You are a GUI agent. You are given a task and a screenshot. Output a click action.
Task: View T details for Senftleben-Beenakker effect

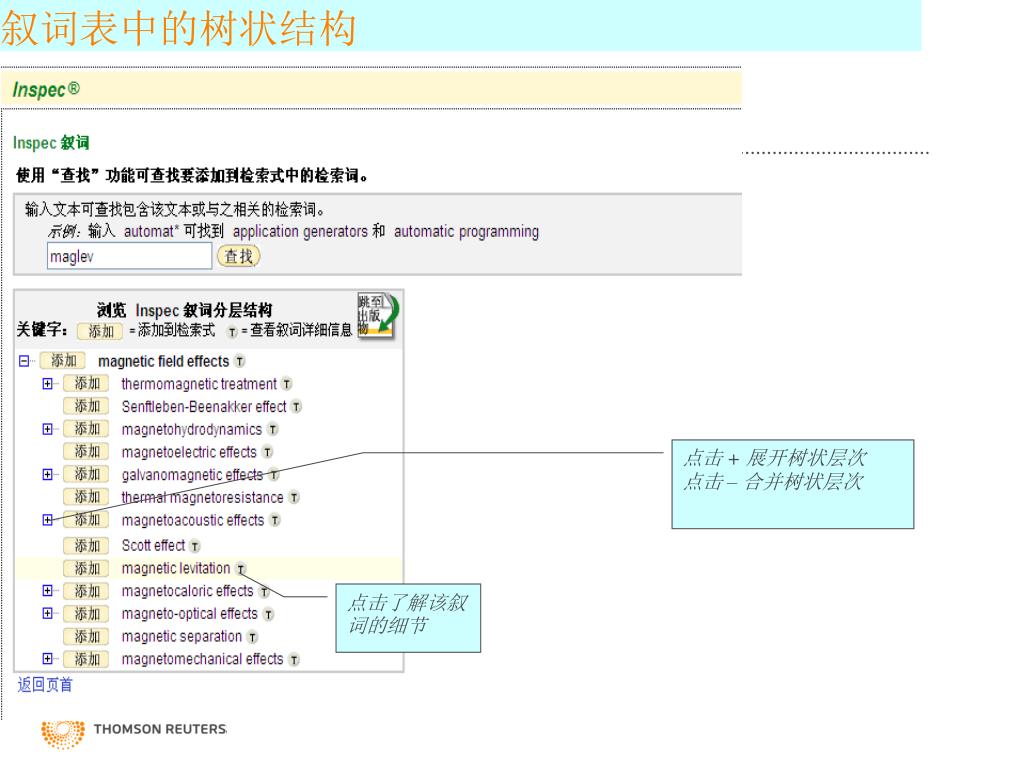(x=296, y=407)
